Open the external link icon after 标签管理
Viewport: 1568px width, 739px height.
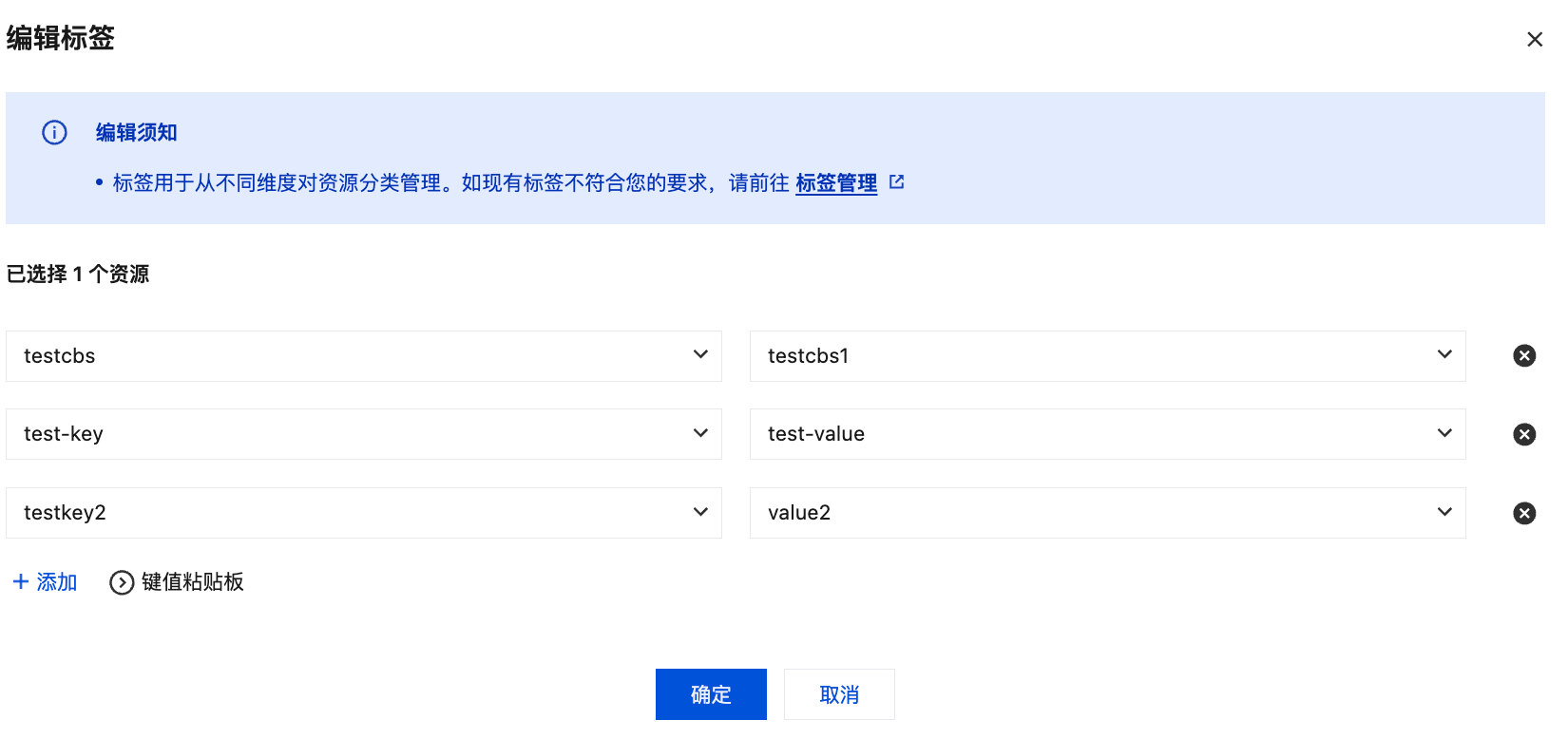pos(896,181)
